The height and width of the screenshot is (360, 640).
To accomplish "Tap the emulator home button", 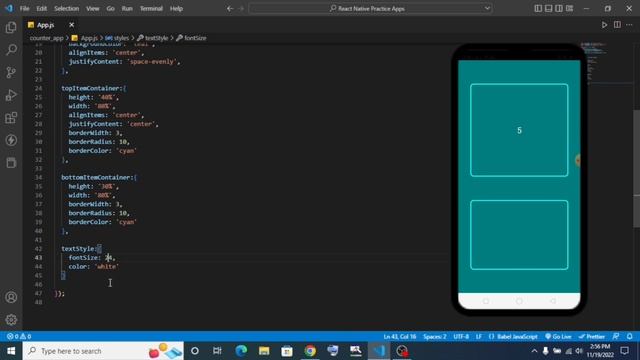I will [519, 301].
